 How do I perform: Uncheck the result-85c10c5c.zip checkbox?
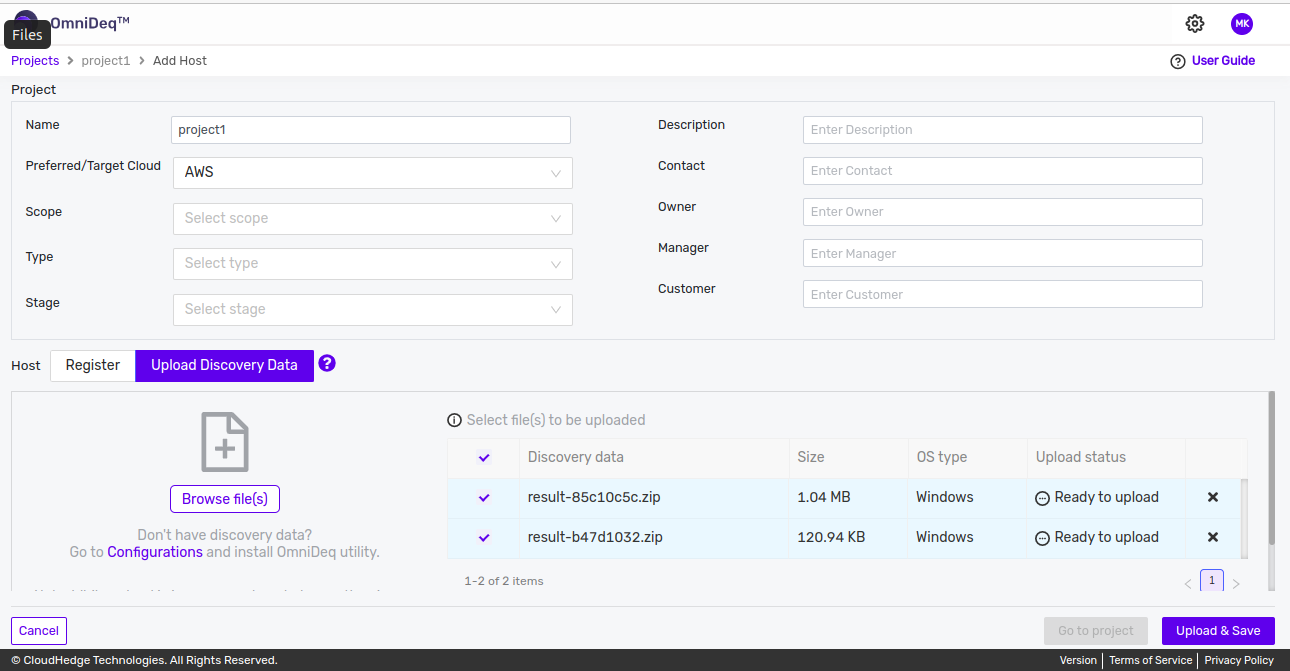coord(485,497)
